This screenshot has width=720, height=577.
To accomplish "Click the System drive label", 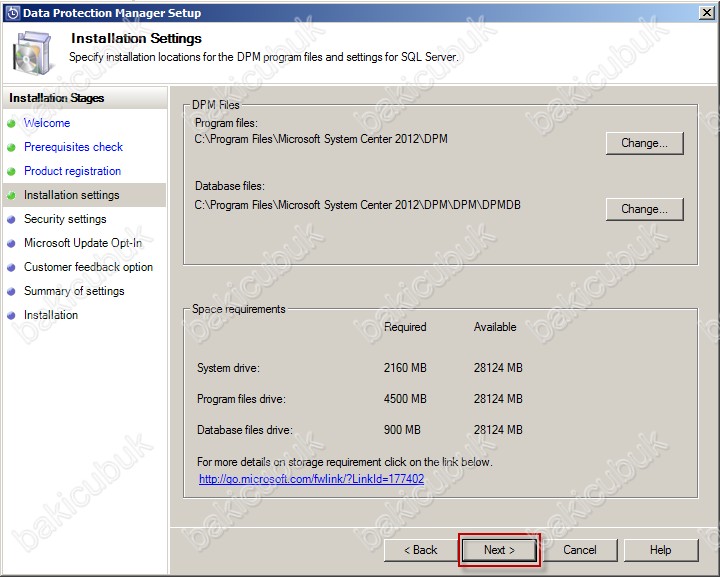I will 228,368.
